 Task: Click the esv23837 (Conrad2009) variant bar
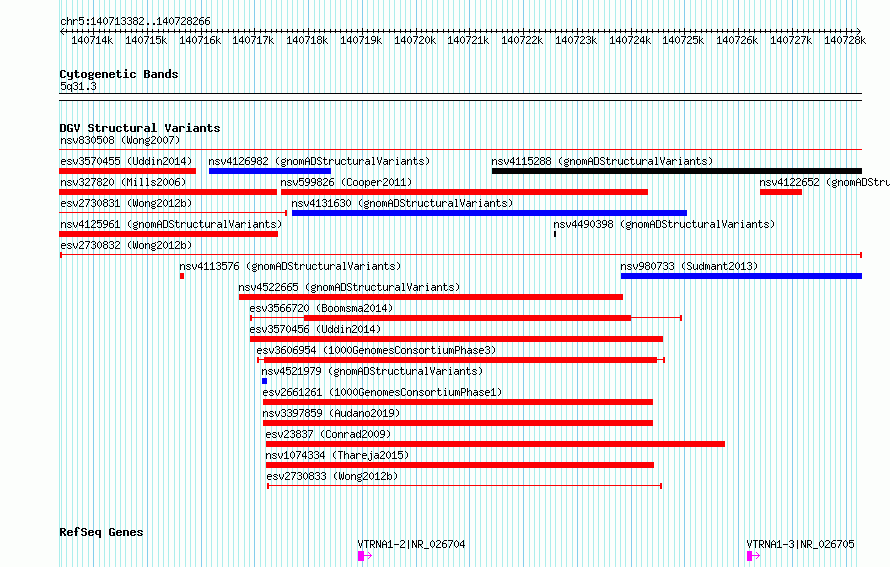pyautogui.click(x=495, y=444)
